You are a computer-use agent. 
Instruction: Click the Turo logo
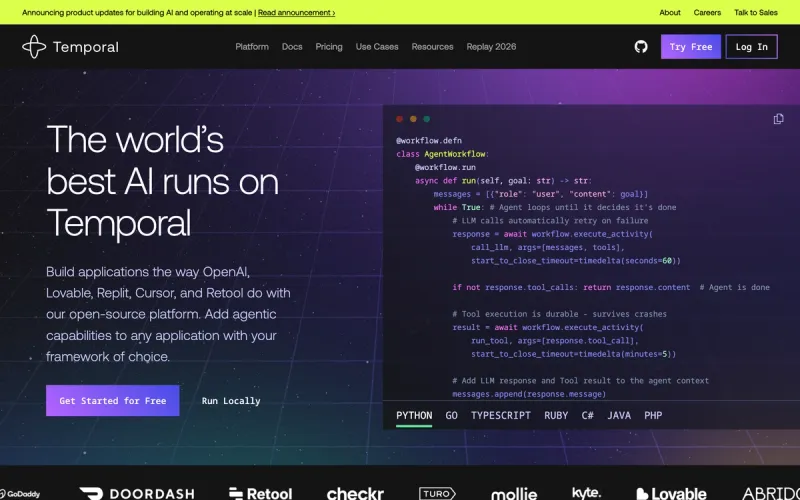(437, 493)
